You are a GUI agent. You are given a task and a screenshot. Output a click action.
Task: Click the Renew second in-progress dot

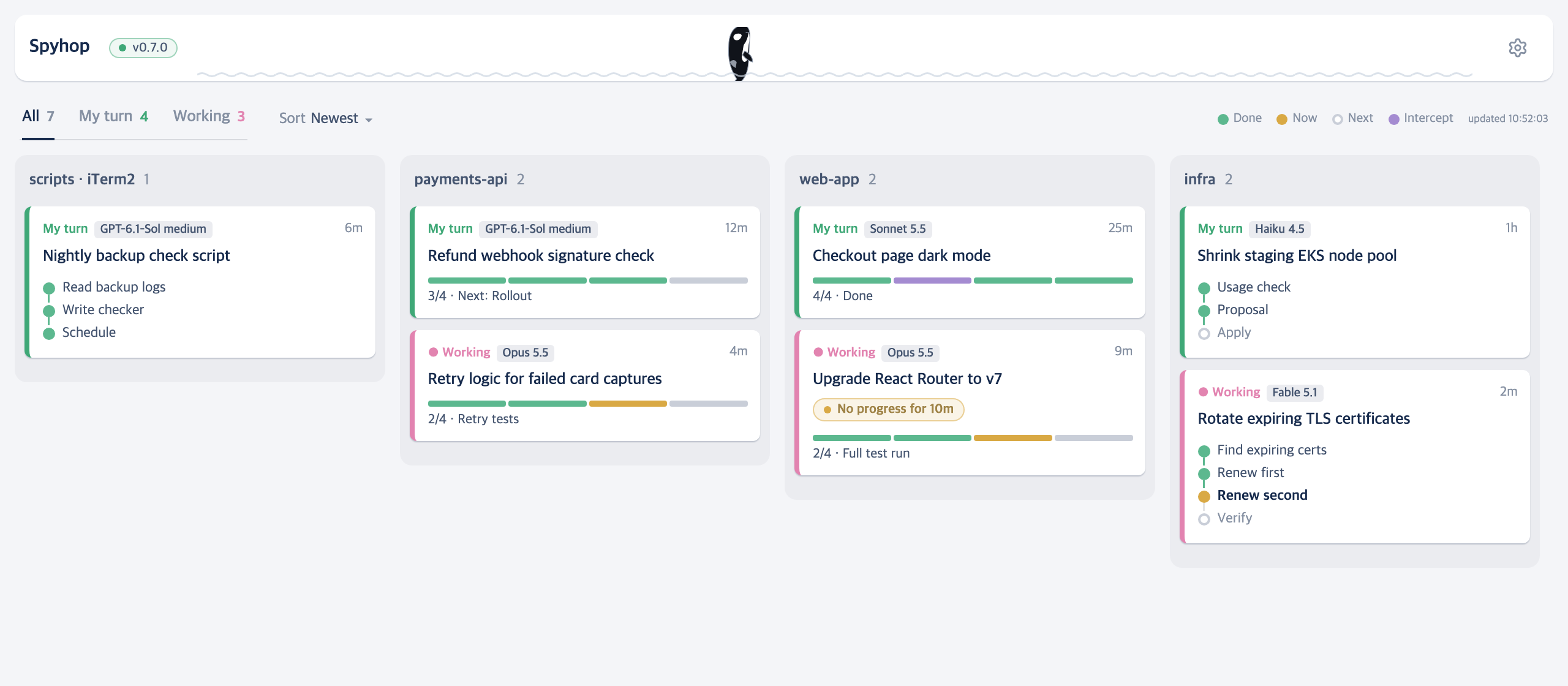tap(1204, 496)
